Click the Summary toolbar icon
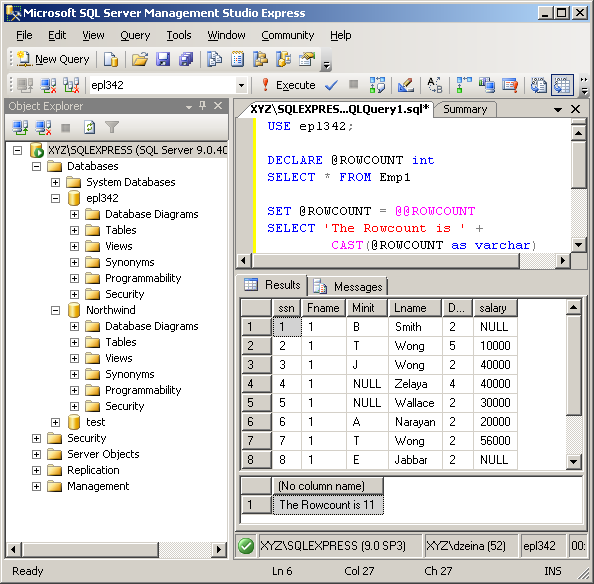The height and width of the screenshot is (584, 594). (238, 59)
